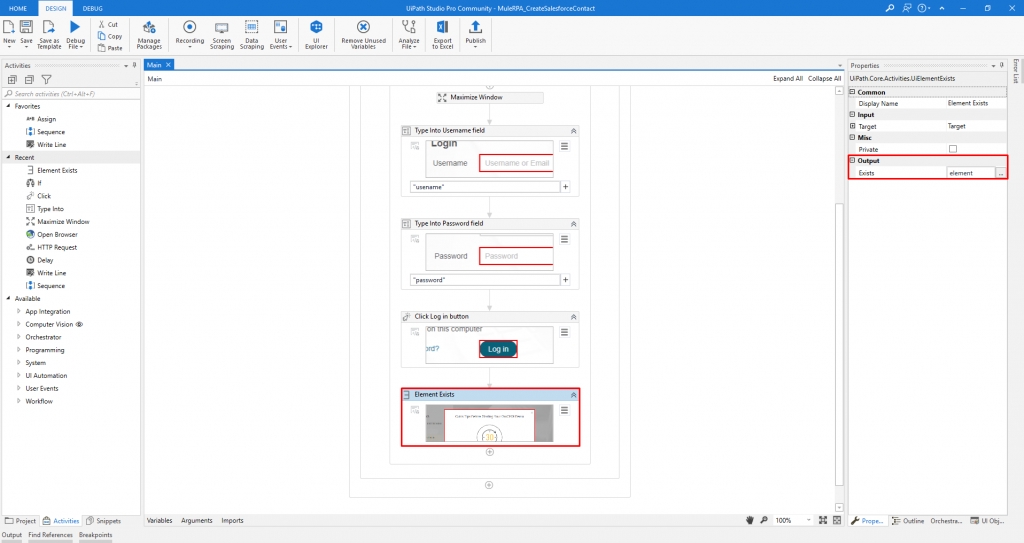Open the User Events menu
This screenshot has height=543, width=1024.
click(x=281, y=34)
